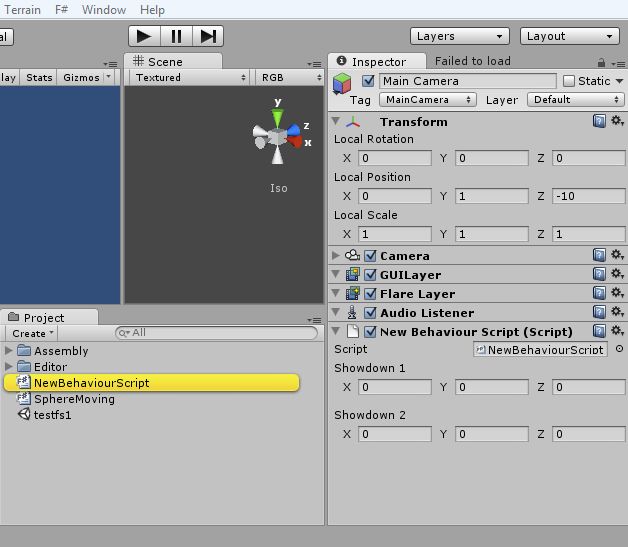The image size is (628, 547).
Task: Open the Terrain menu
Action: pyautogui.click(x=22, y=10)
